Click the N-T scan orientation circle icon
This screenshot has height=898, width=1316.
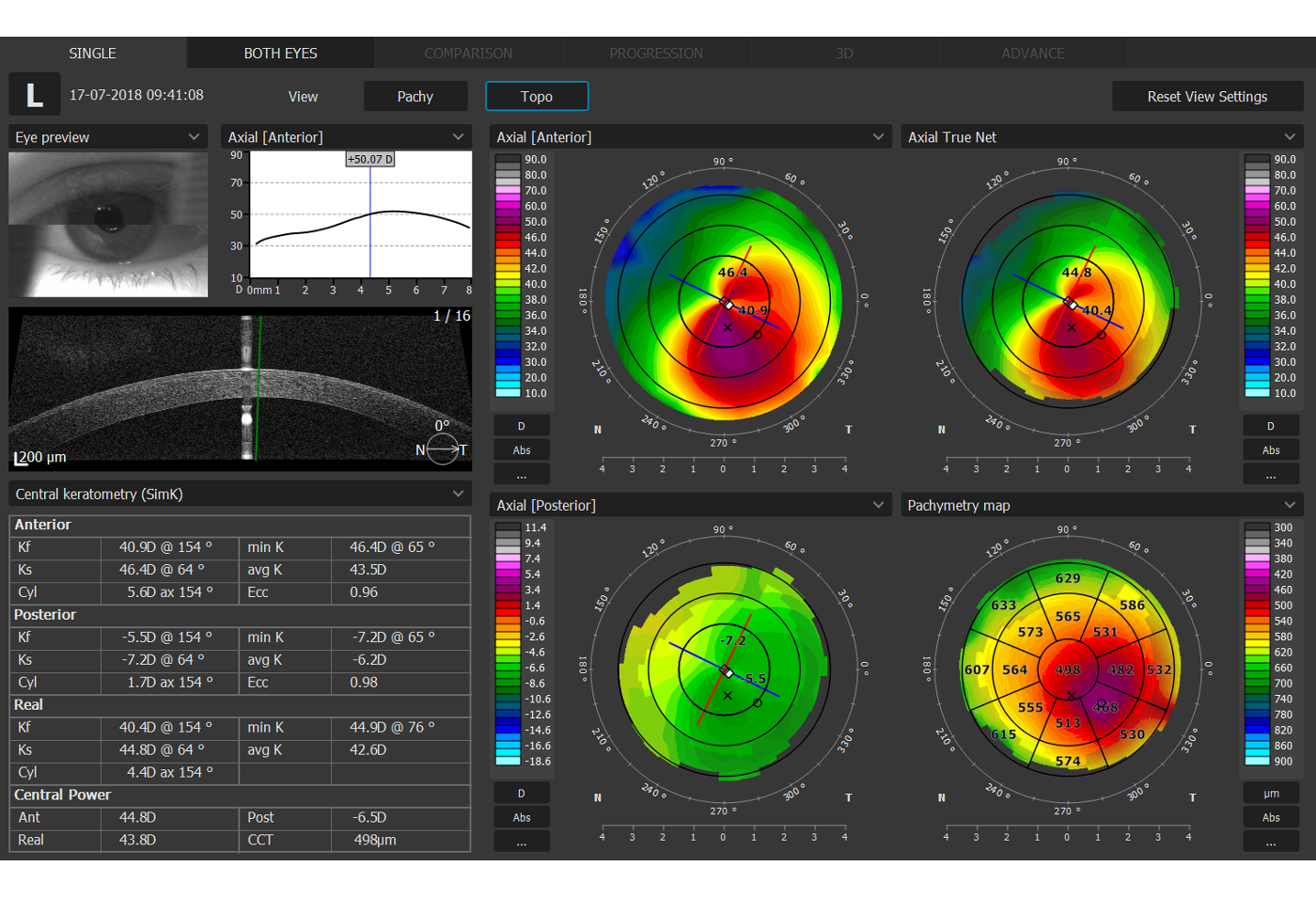pyautogui.click(x=442, y=450)
